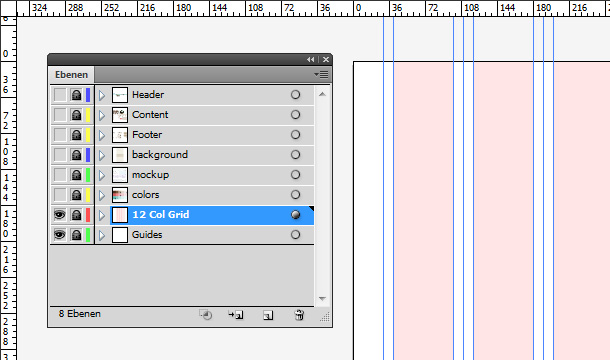The height and width of the screenshot is (360, 610).
Task: Click the create new layer icon
Action: point(268,315)
